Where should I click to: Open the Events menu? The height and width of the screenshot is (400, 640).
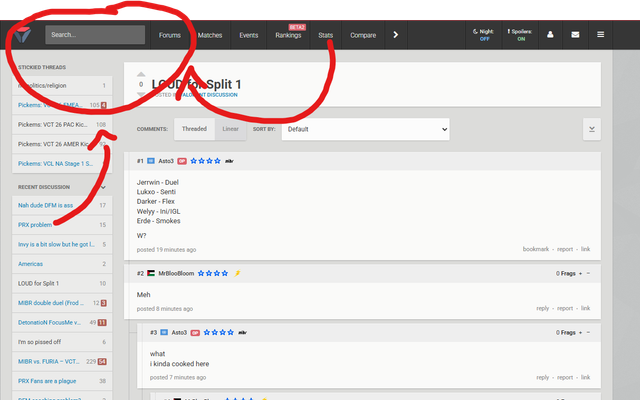249,36
